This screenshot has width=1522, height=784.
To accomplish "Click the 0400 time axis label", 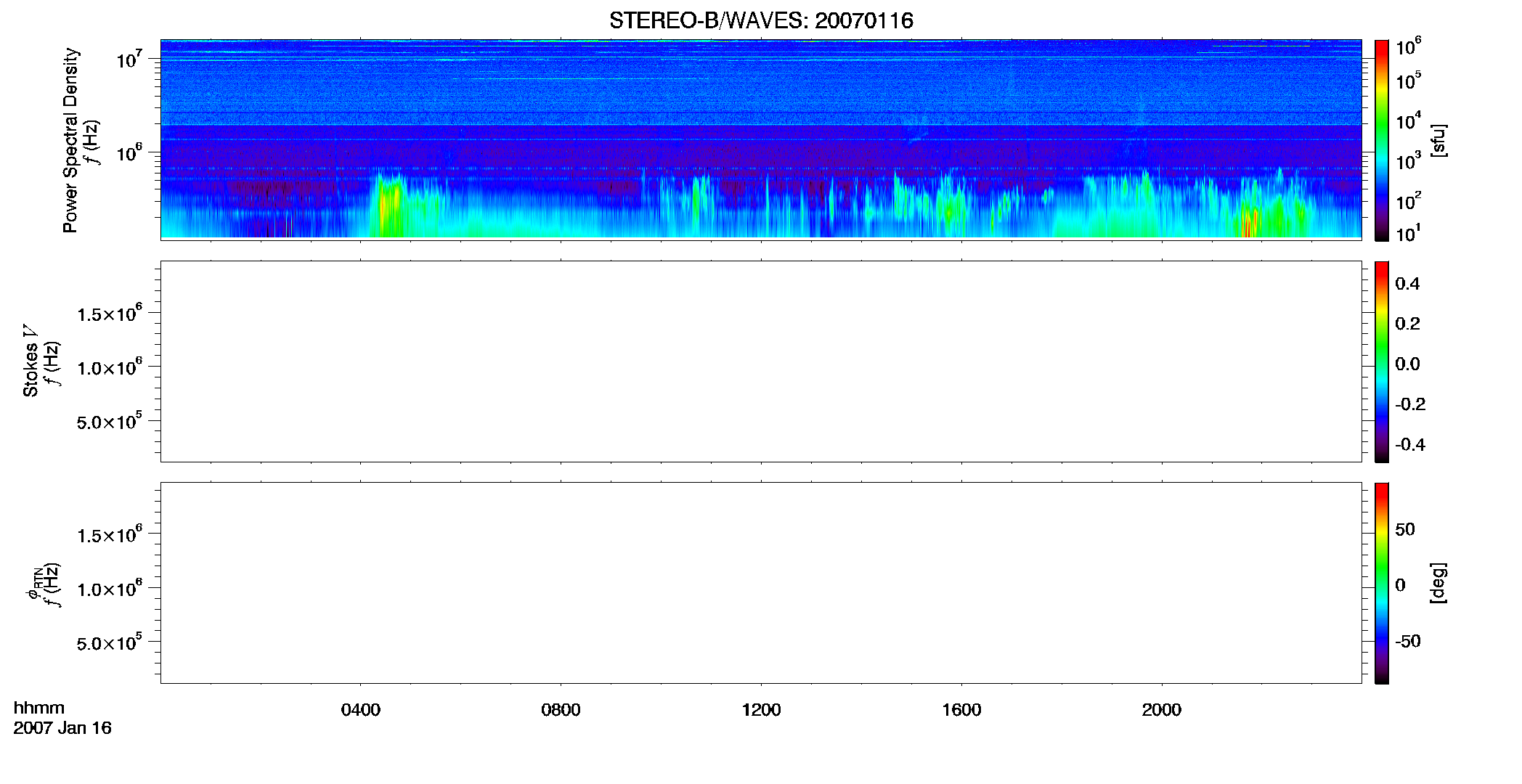I will (361, 710).
